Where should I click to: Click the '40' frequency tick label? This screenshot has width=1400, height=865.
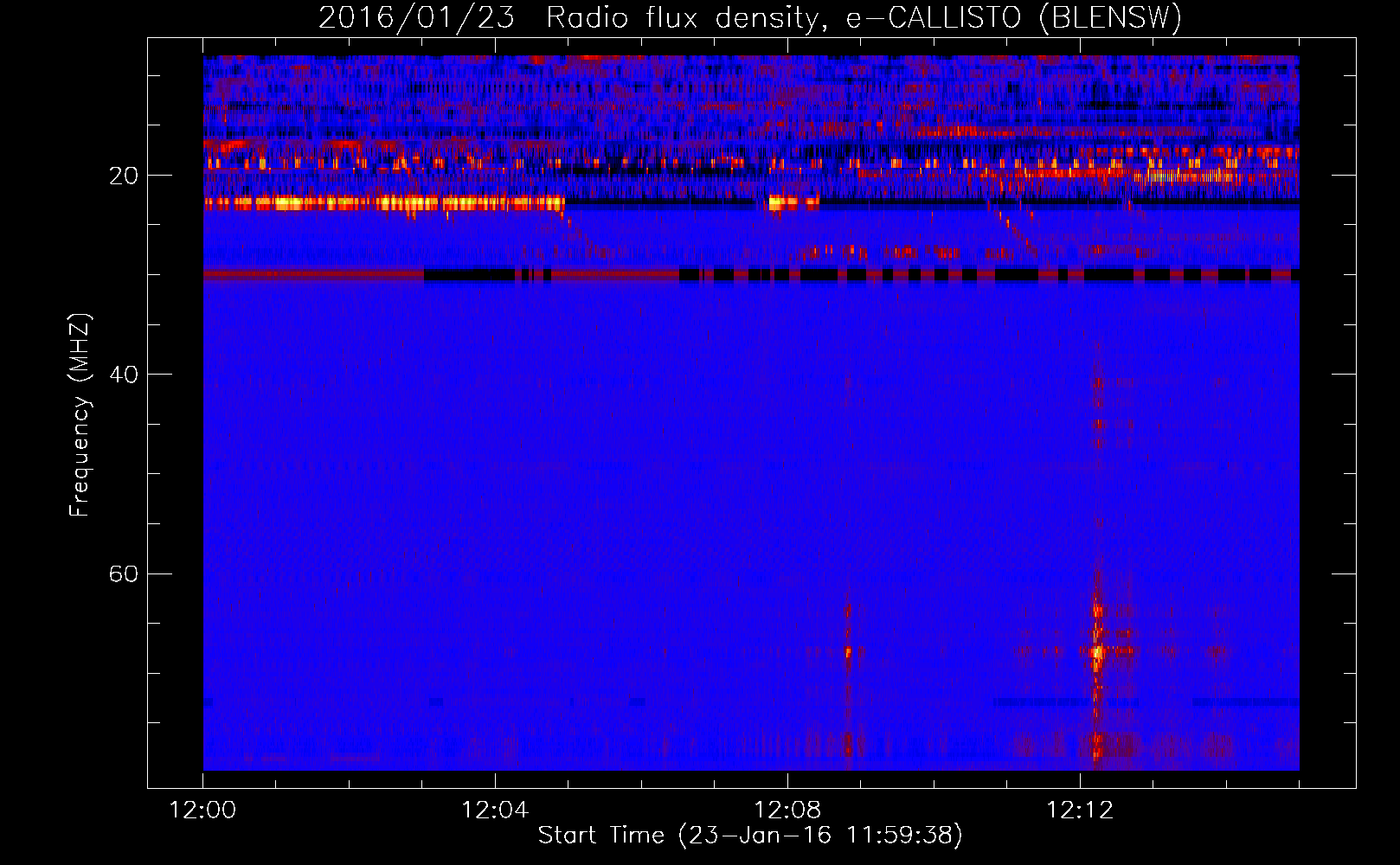point(123,375)
